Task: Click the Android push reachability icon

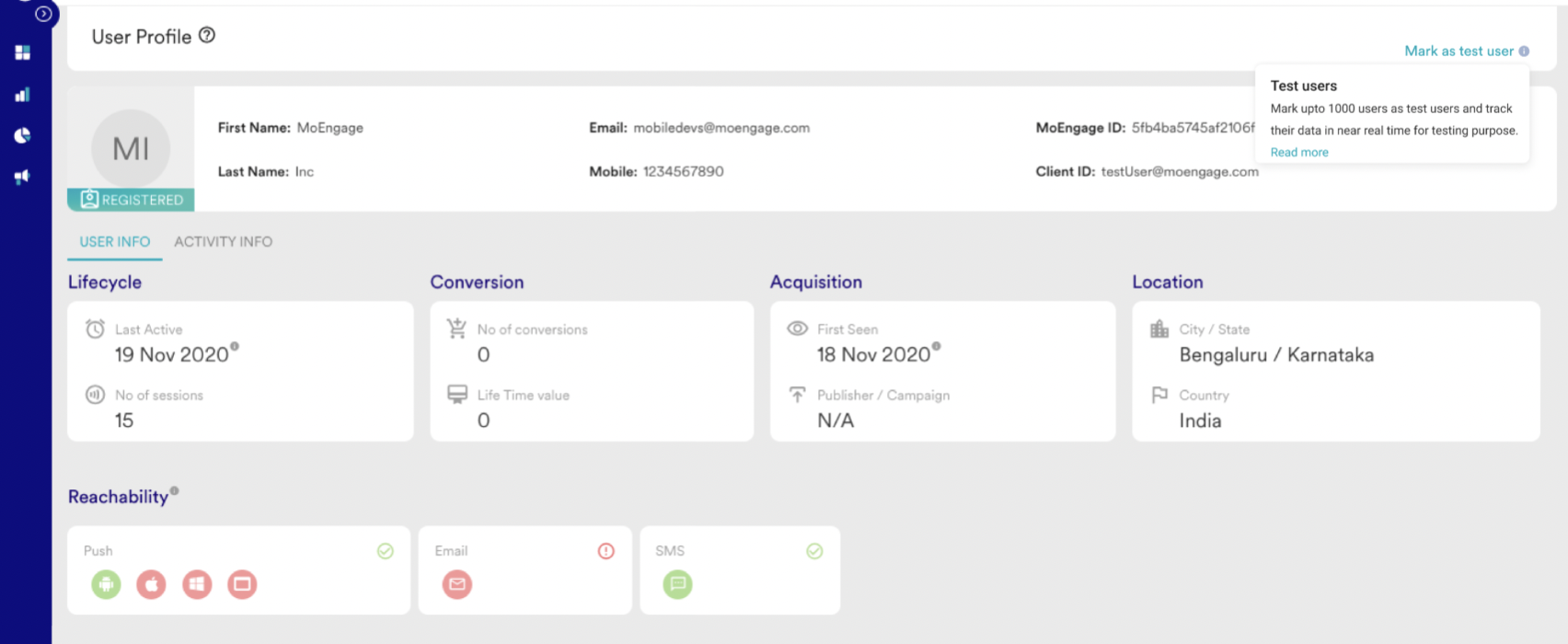Action: pos(106,584)
